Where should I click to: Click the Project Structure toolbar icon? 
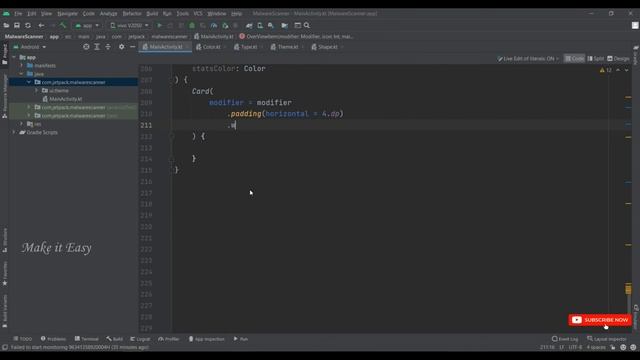284,25
